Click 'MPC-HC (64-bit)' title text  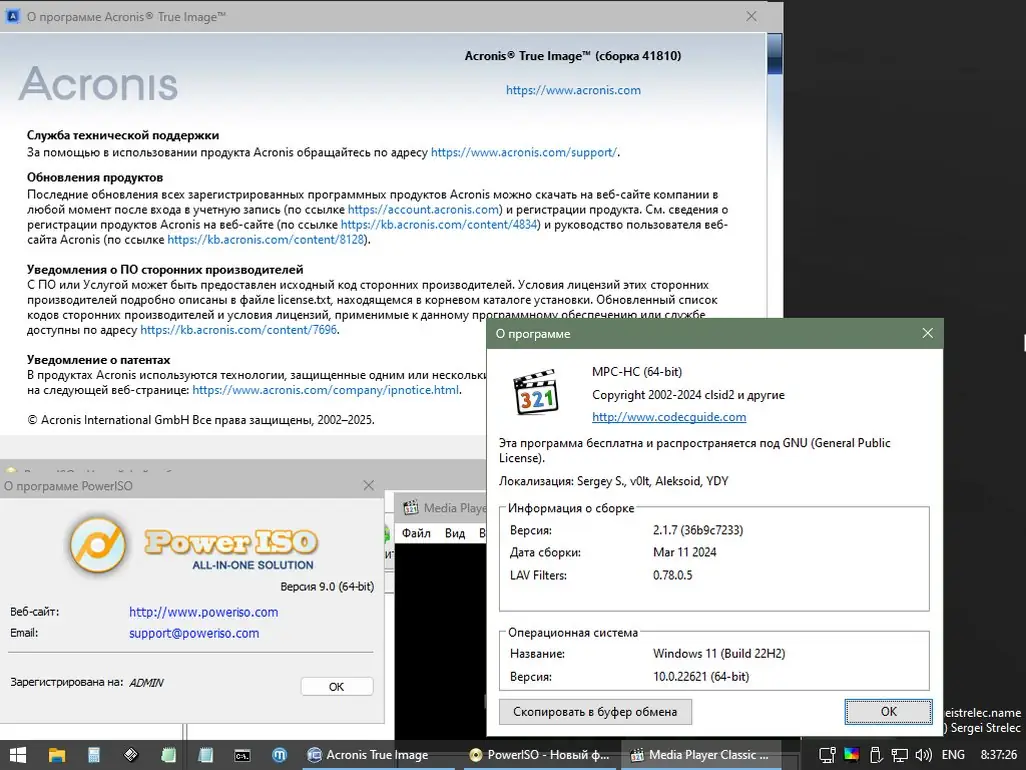637,372
